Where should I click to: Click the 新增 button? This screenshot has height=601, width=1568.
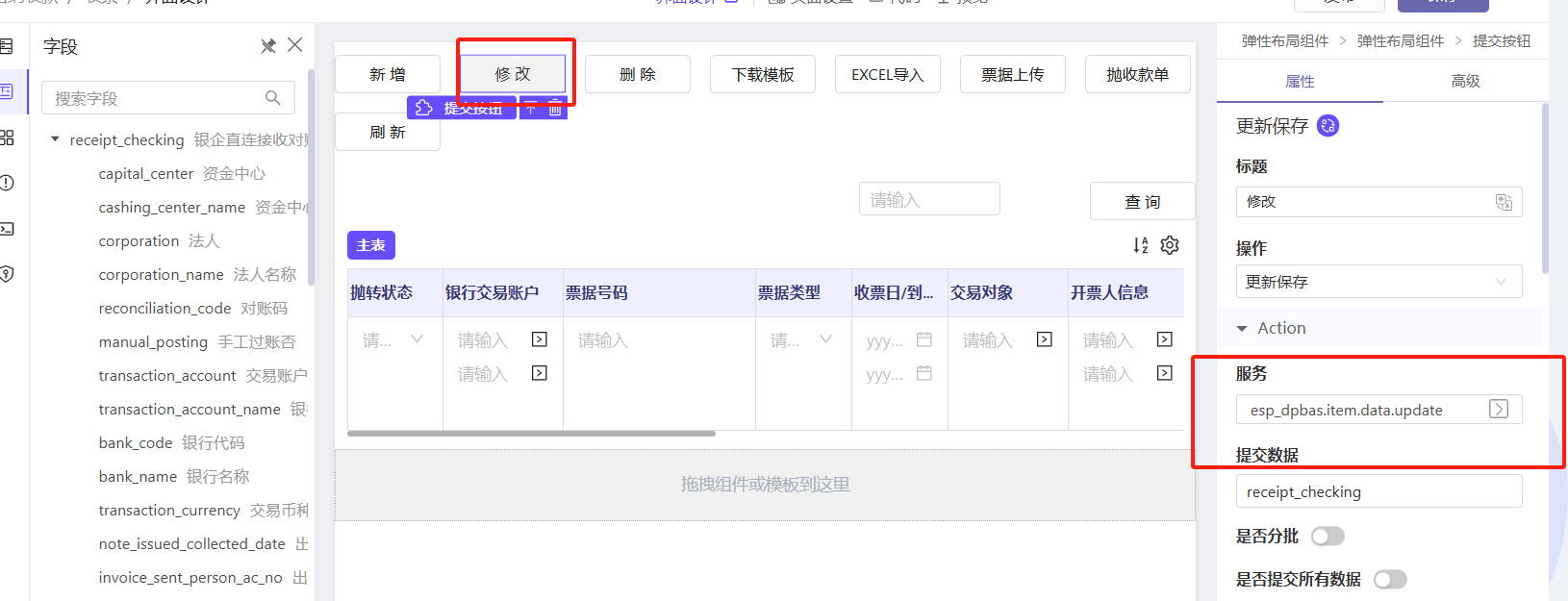[x=388, y=74]
